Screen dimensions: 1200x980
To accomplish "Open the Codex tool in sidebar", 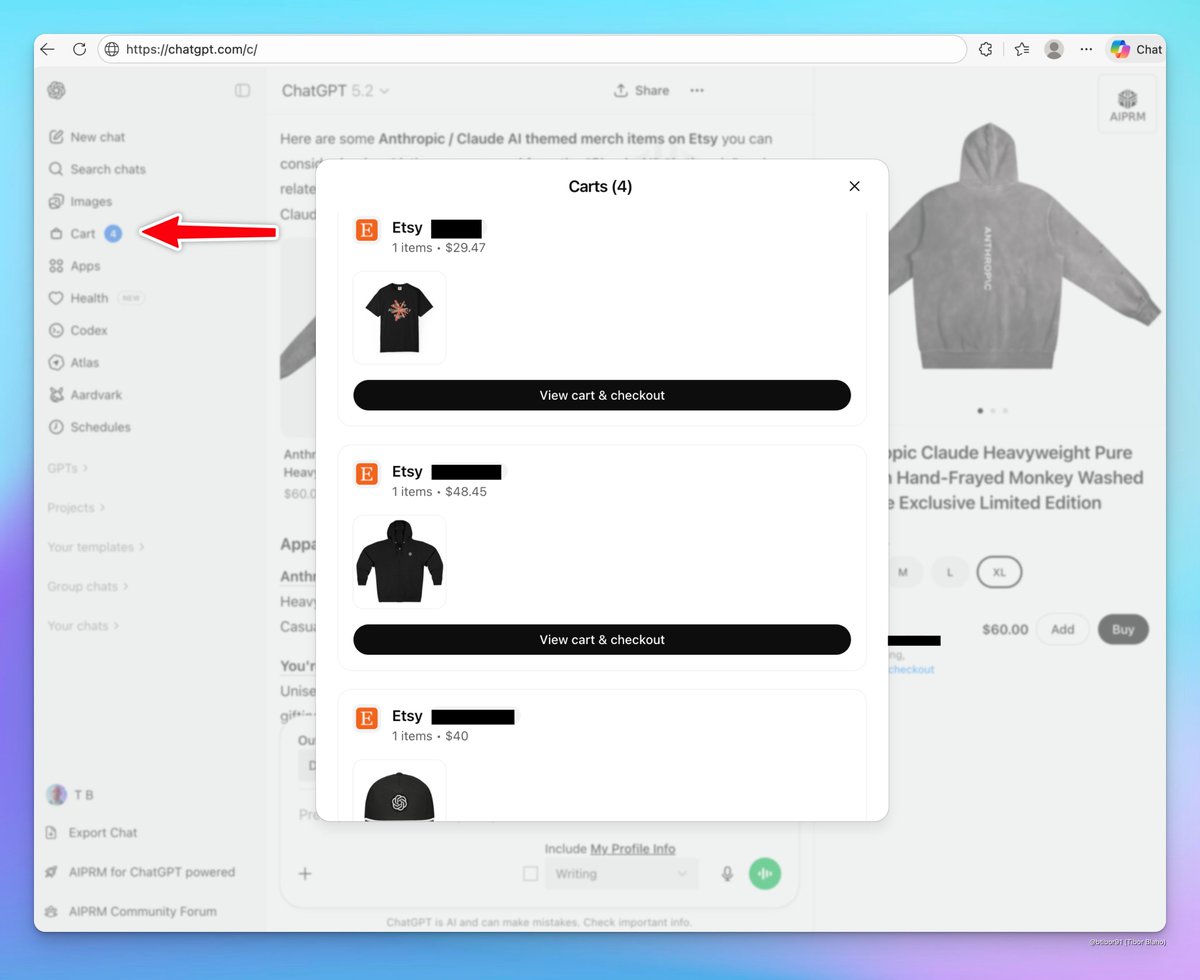I will [x=88, y=330].
